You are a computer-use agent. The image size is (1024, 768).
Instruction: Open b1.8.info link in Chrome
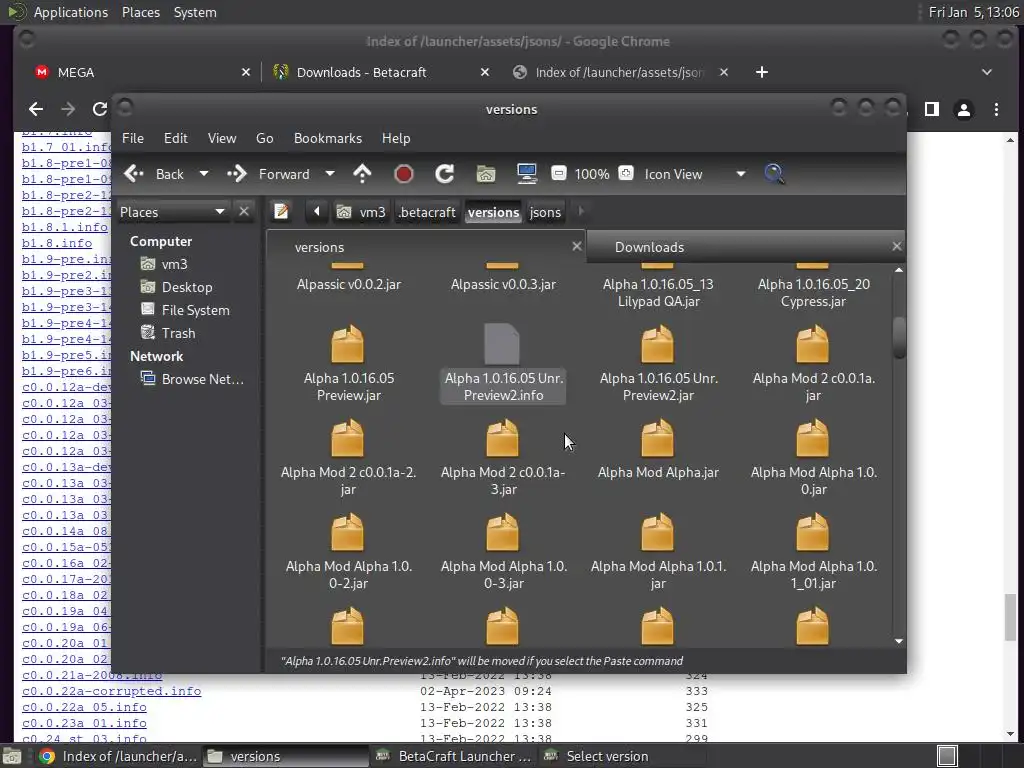[57, 243]
